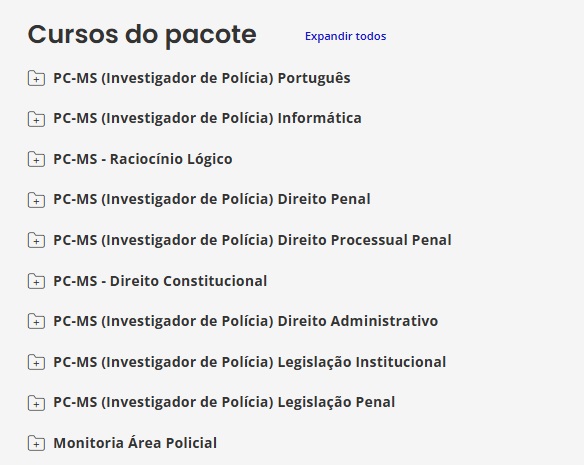Select the Direito Penal course title

click(x=212, y=199)
